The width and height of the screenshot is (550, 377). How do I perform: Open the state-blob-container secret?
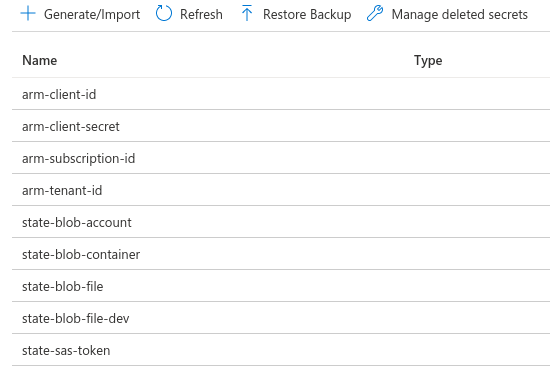point(81,254)
